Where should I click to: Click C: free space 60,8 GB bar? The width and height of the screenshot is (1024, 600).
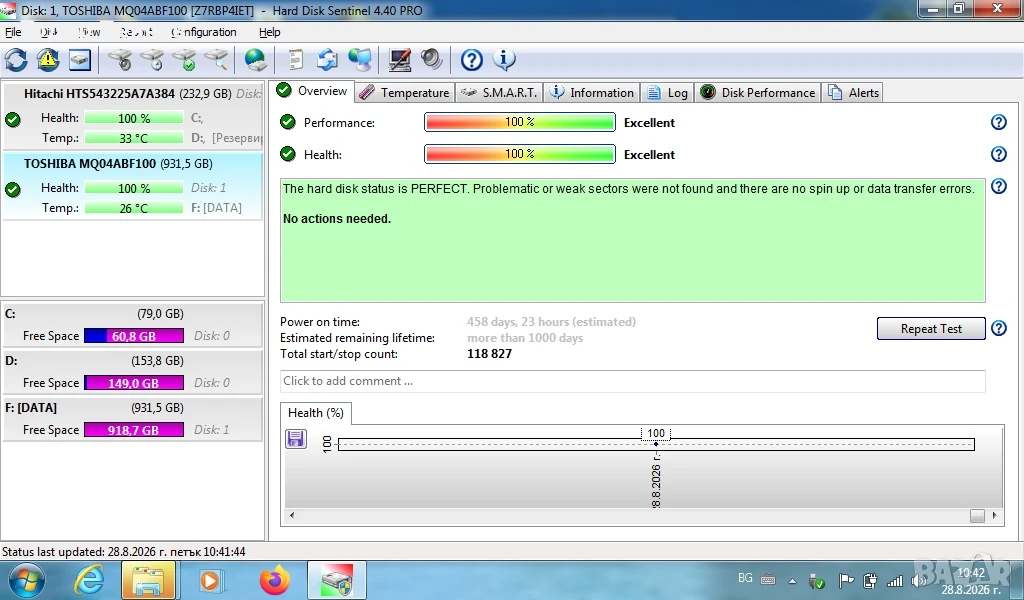click(x=134, y=336)
